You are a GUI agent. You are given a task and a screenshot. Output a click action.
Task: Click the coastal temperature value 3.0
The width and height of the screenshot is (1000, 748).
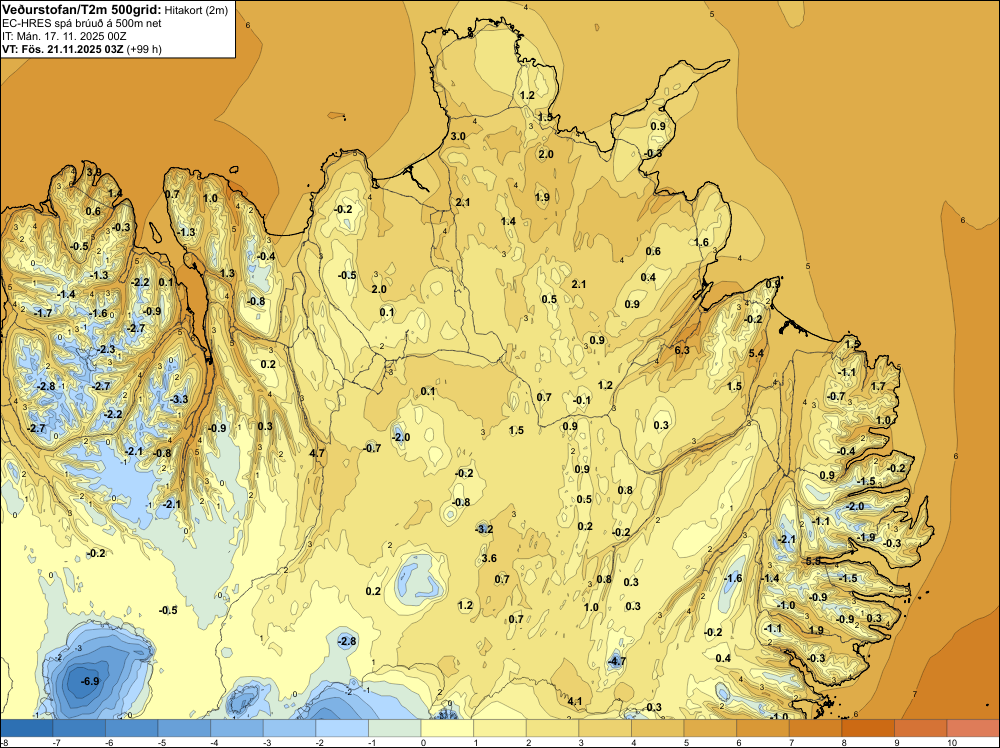tap(458, 136)
